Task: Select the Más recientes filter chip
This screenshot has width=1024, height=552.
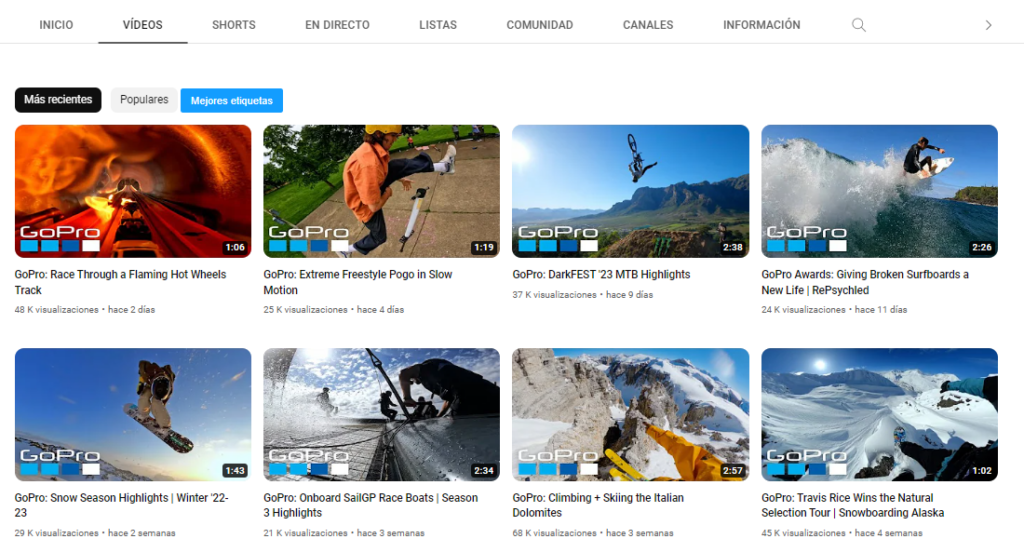Action: 58,100
